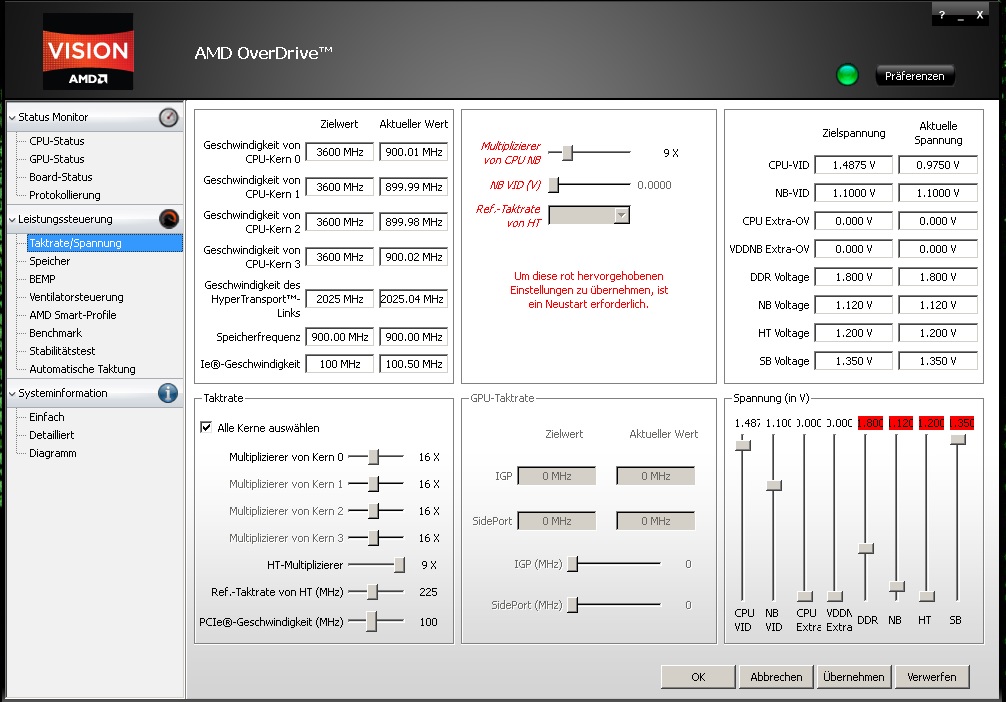The height and width of the screenshot is (702, 1006).
Task: Collapse the Leistungssteuerung section
Action: coord(12,219)
